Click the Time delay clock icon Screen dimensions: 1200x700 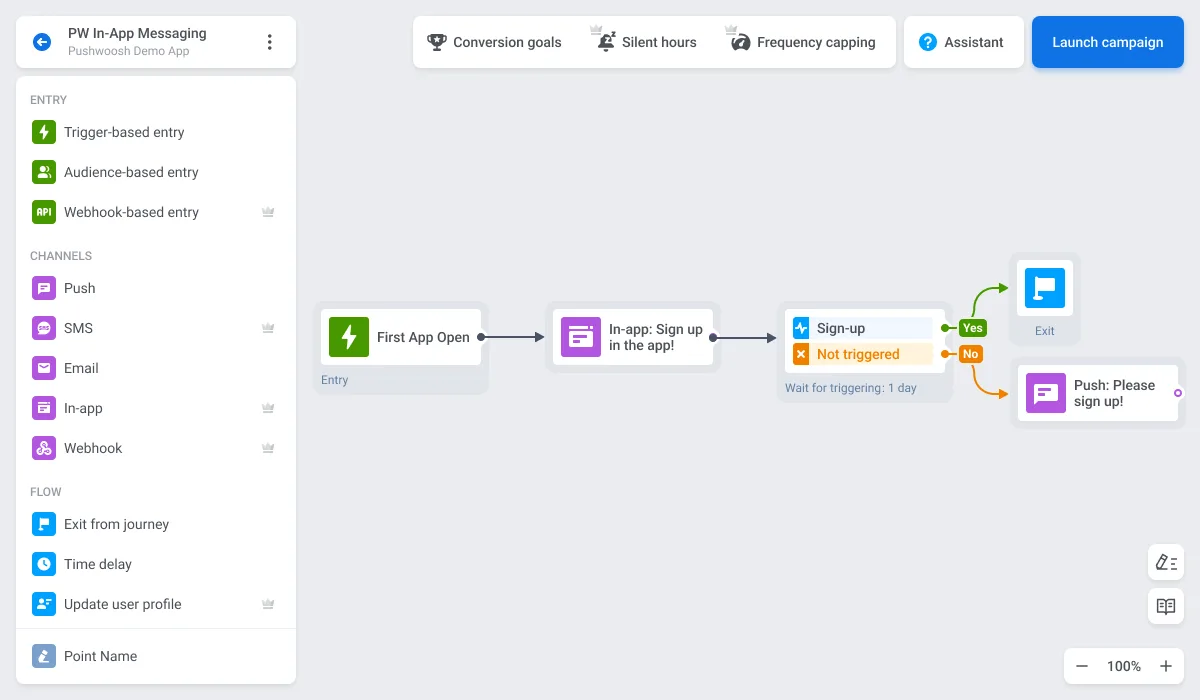(44, 564)
